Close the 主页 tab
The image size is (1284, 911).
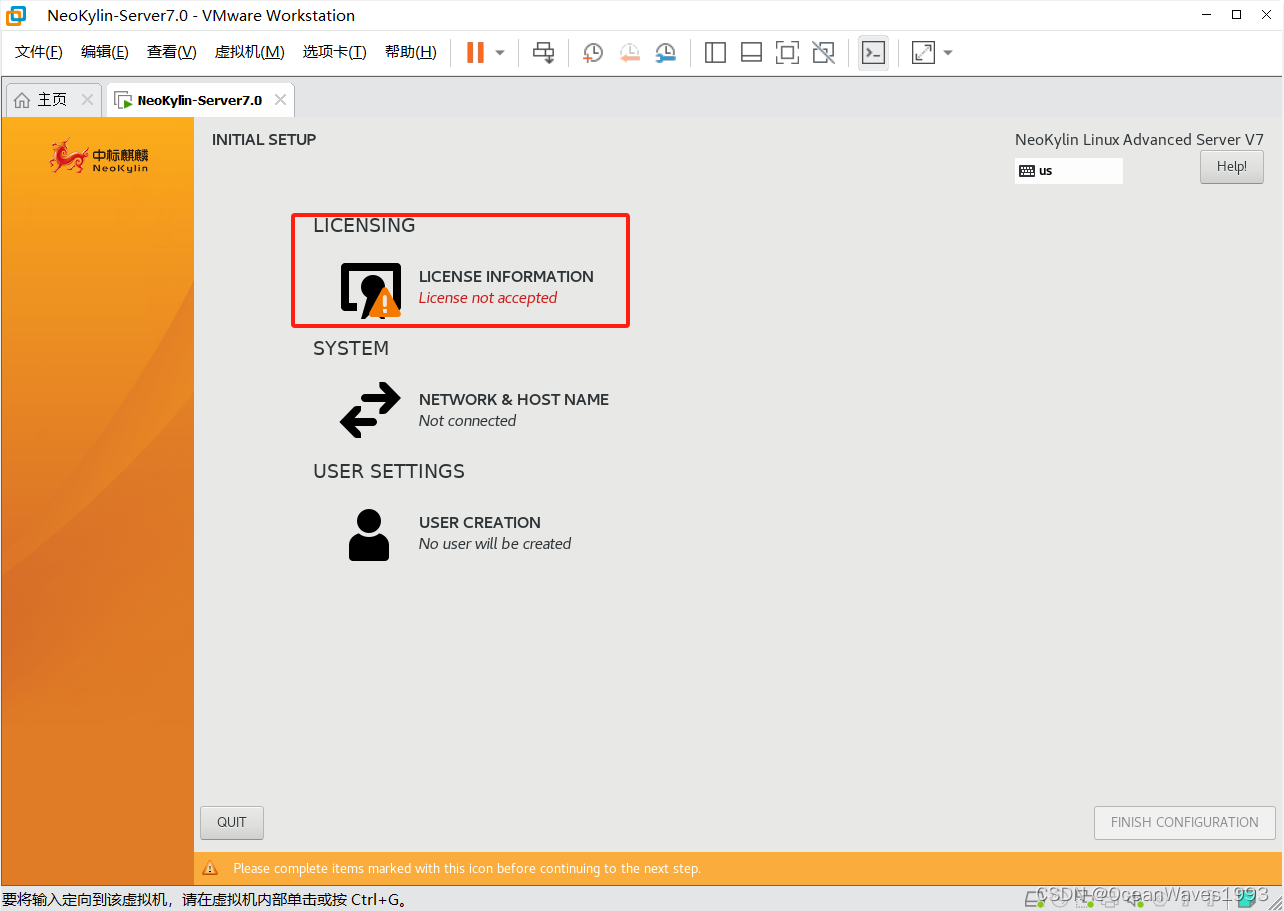pos(87,100)
